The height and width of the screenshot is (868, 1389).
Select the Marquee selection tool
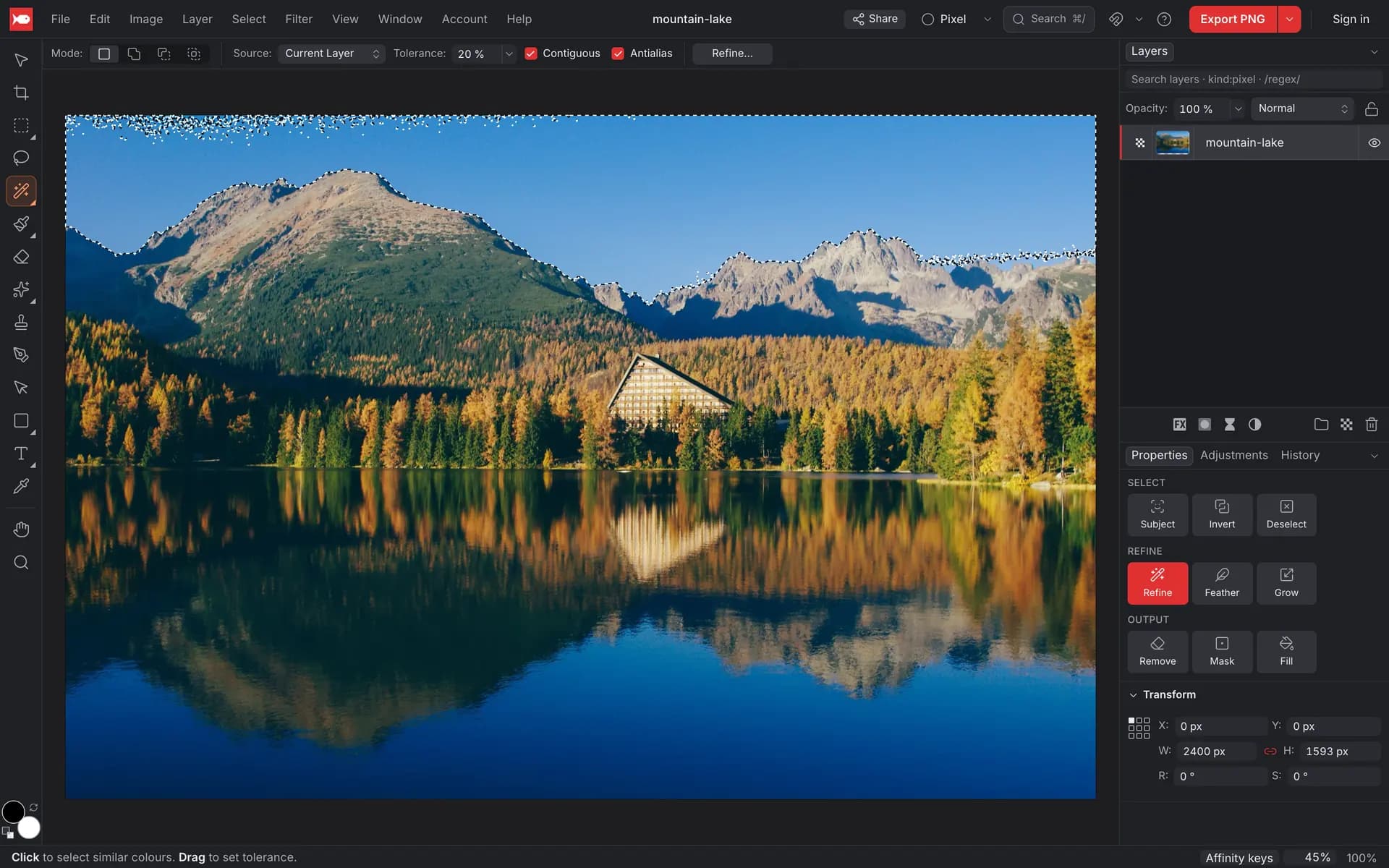pyautogui.click(x=21, y=125)
